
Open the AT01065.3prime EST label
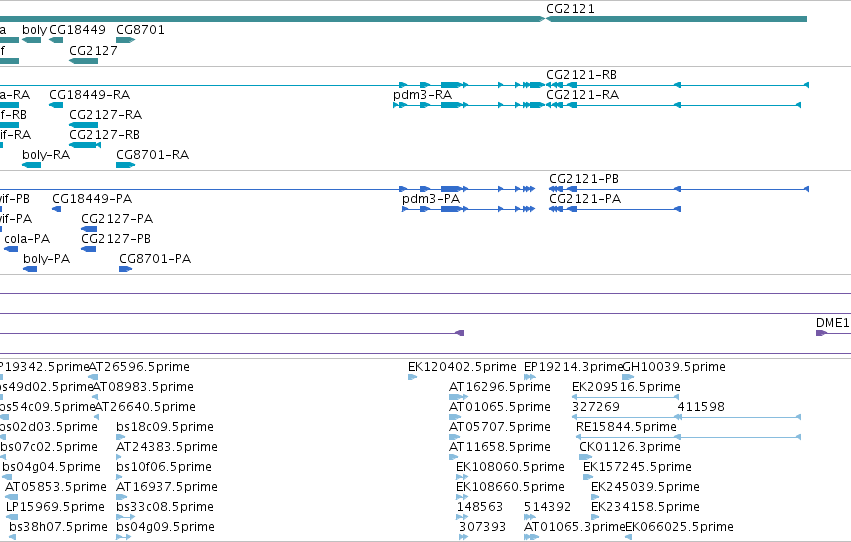(x=575, y=527)
